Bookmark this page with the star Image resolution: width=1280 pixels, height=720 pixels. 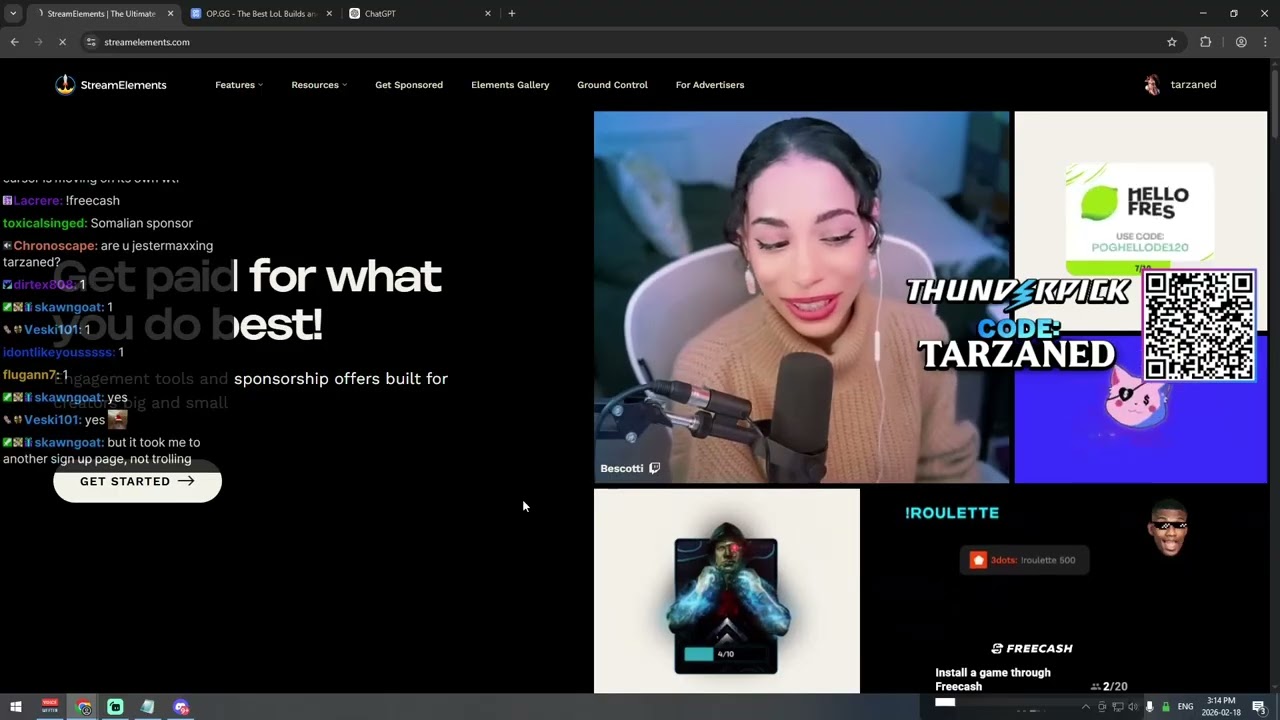click(1172, 42)
